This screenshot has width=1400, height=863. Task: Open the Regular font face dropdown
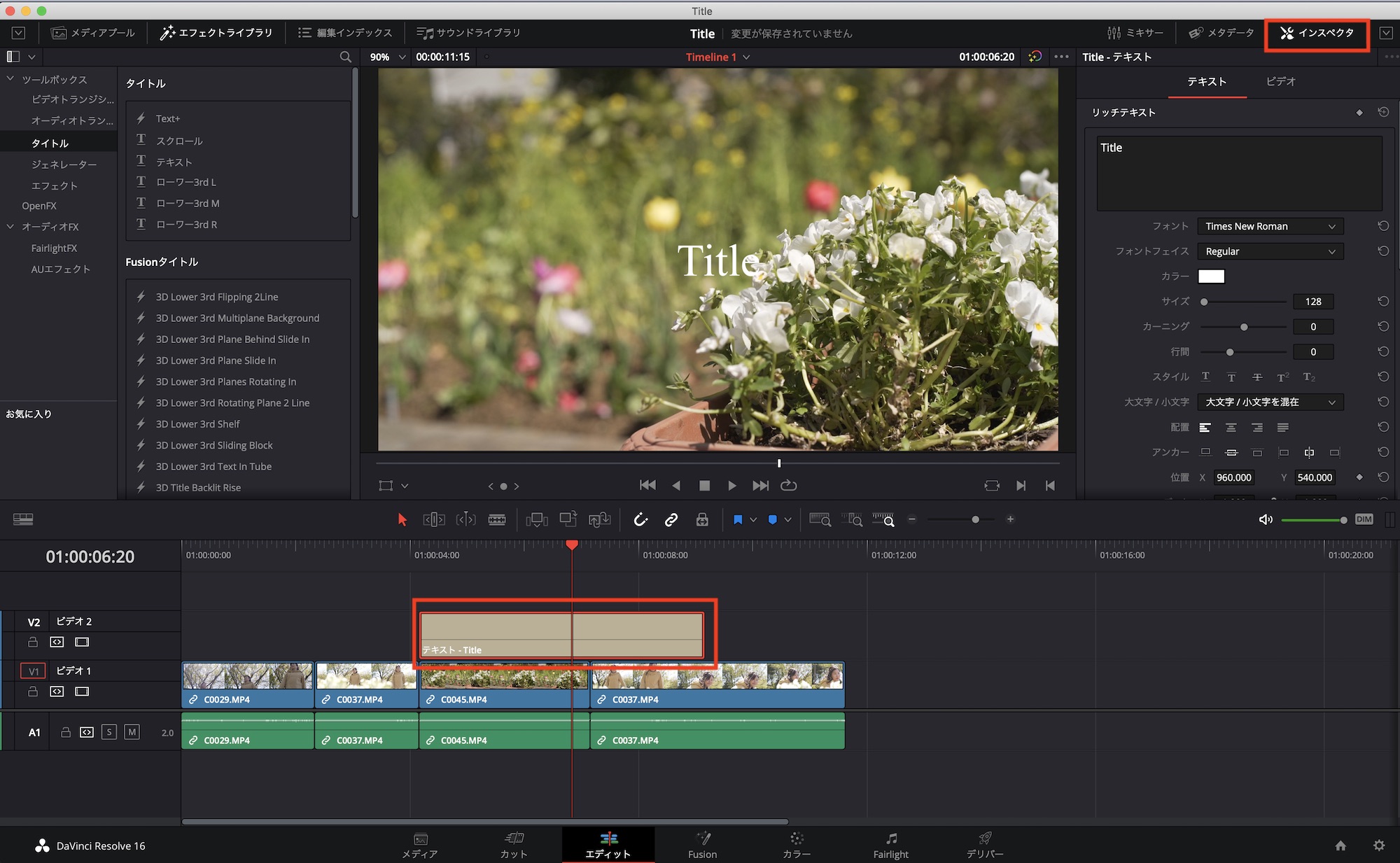pyautogui.click(x=1270, y=251)
